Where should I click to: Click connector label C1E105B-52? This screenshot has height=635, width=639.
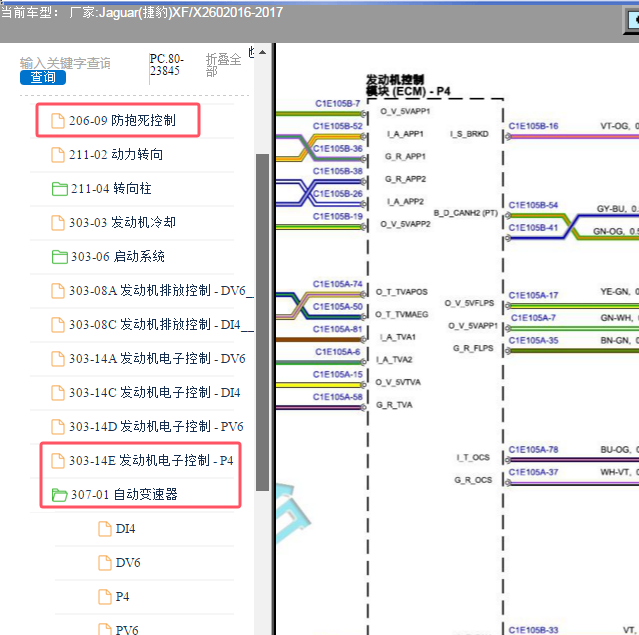pos(338,126)
